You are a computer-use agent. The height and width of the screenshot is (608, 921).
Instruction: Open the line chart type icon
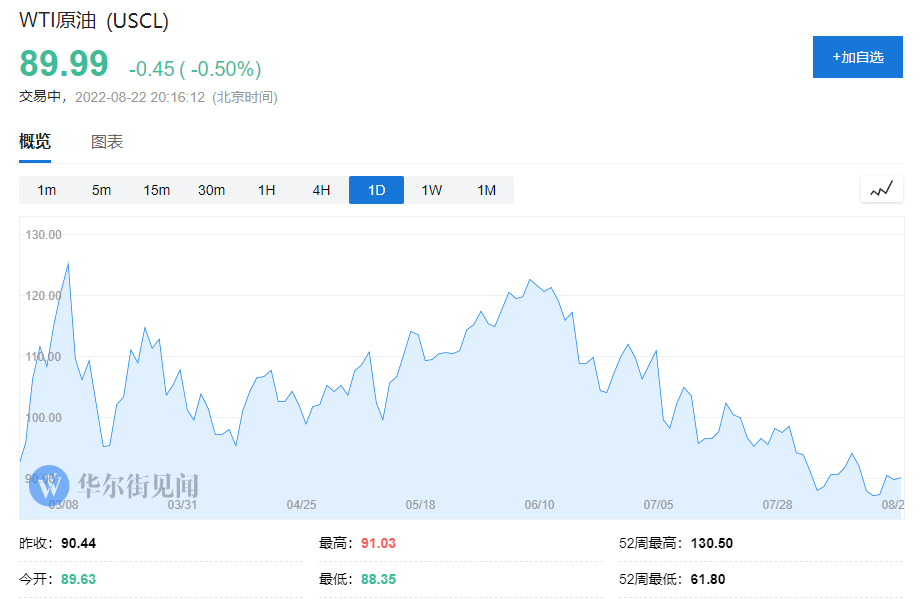[x=881, y=189]
